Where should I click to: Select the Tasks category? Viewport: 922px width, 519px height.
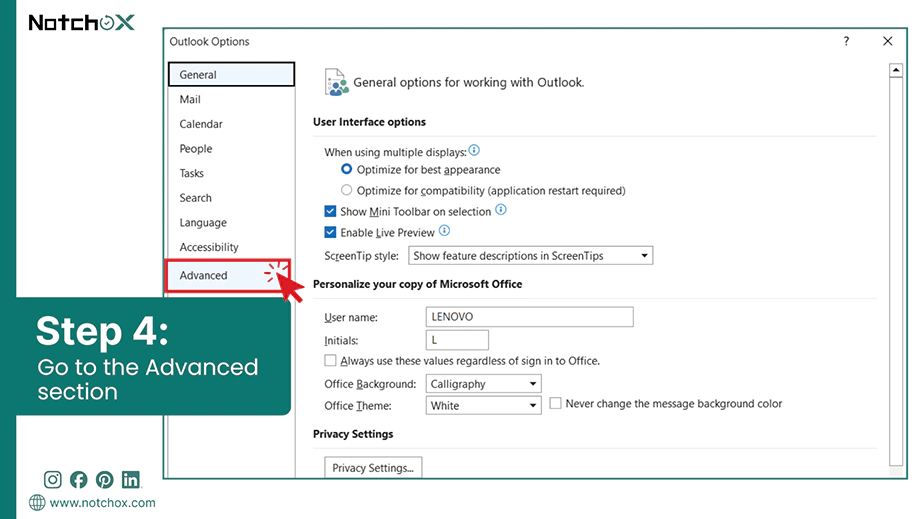point(231,173)
